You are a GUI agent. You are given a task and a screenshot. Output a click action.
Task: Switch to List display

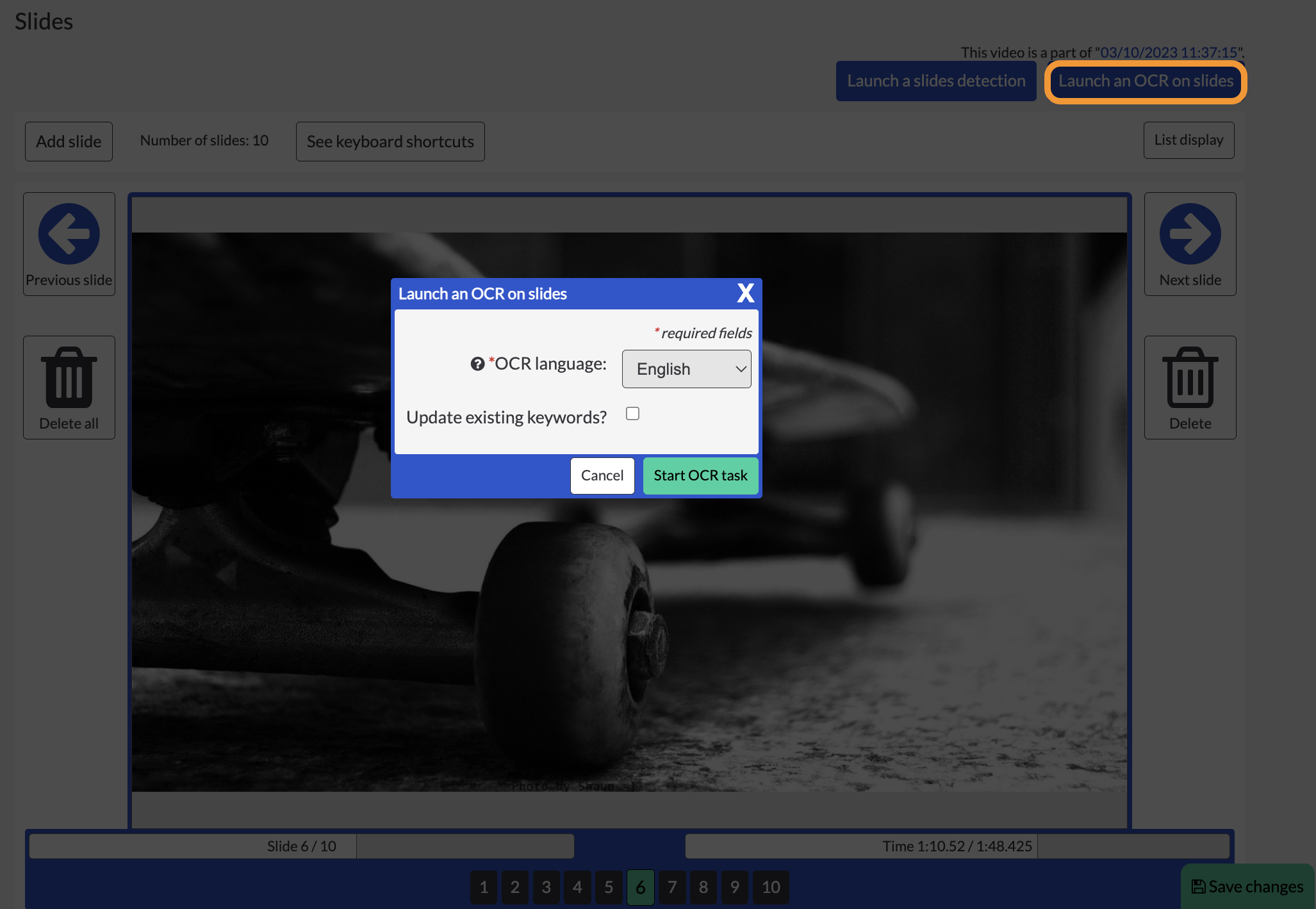click(x=1189, y=140)
